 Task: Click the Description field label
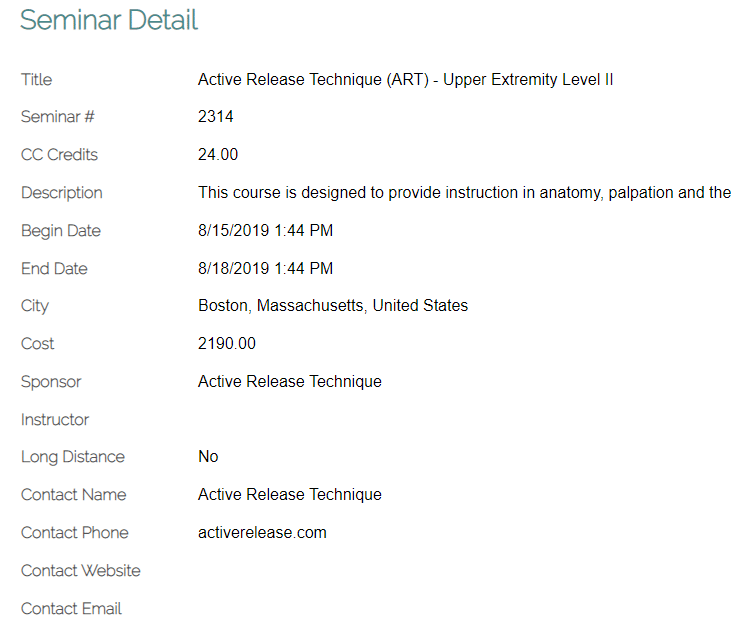62,193
